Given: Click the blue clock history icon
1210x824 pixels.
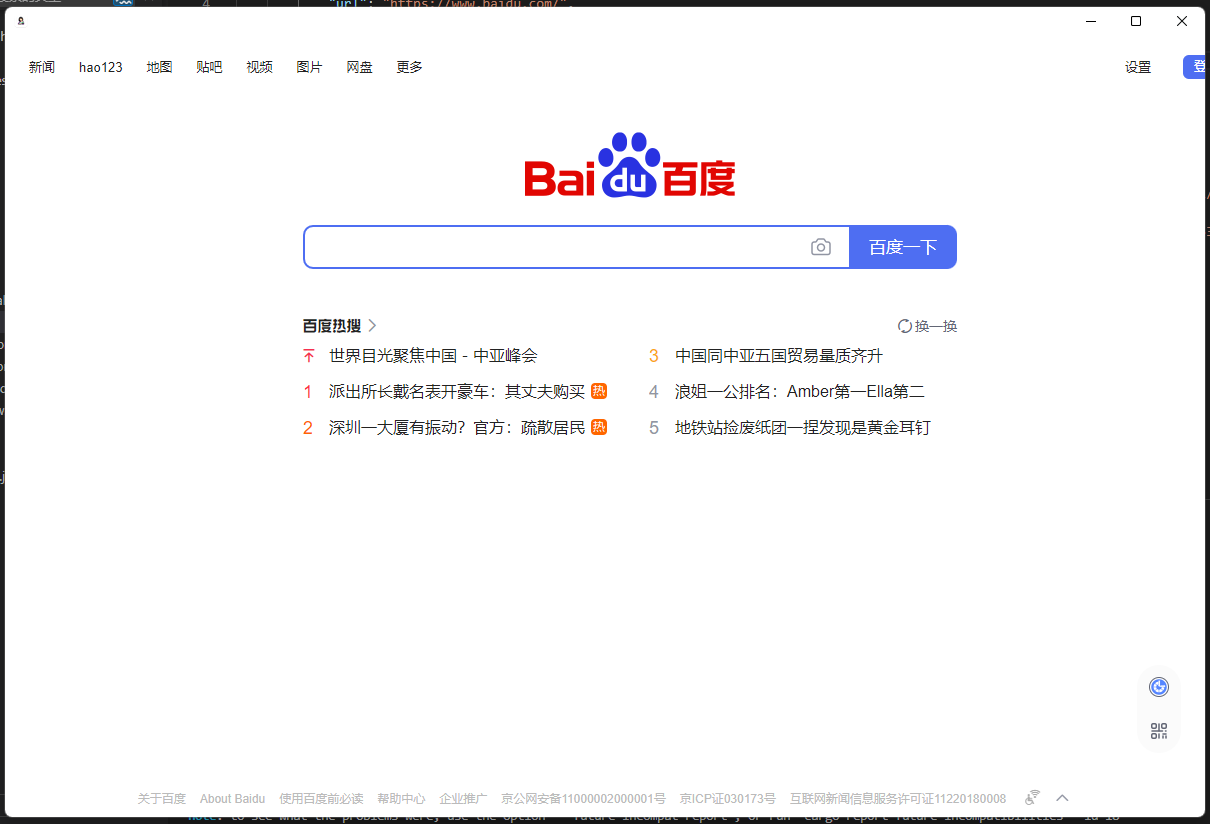Looking at the screenshot, I should point(1158,686).
